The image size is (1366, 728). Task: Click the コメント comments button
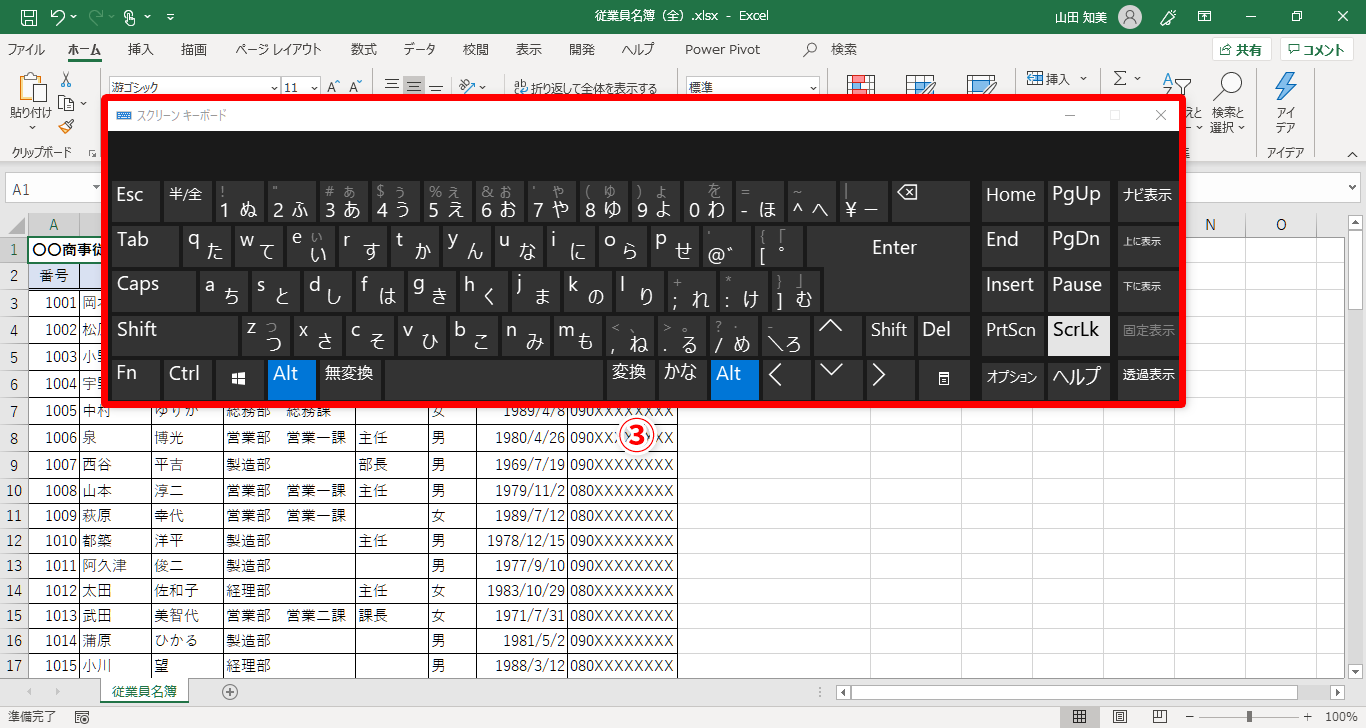[1317, 50]
